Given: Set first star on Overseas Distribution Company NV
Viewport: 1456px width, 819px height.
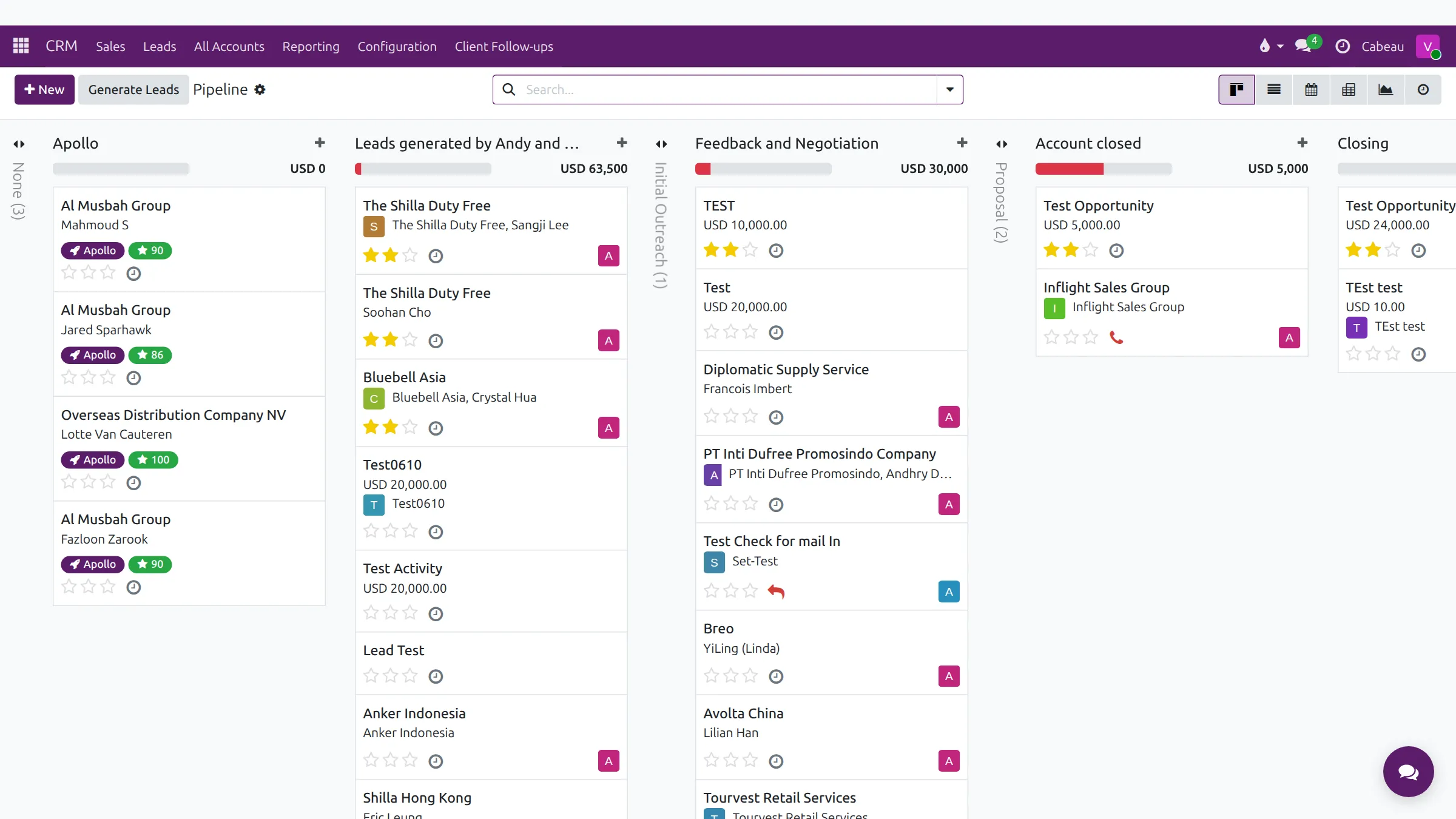Looking at the screenshot, I should [69, 483].
